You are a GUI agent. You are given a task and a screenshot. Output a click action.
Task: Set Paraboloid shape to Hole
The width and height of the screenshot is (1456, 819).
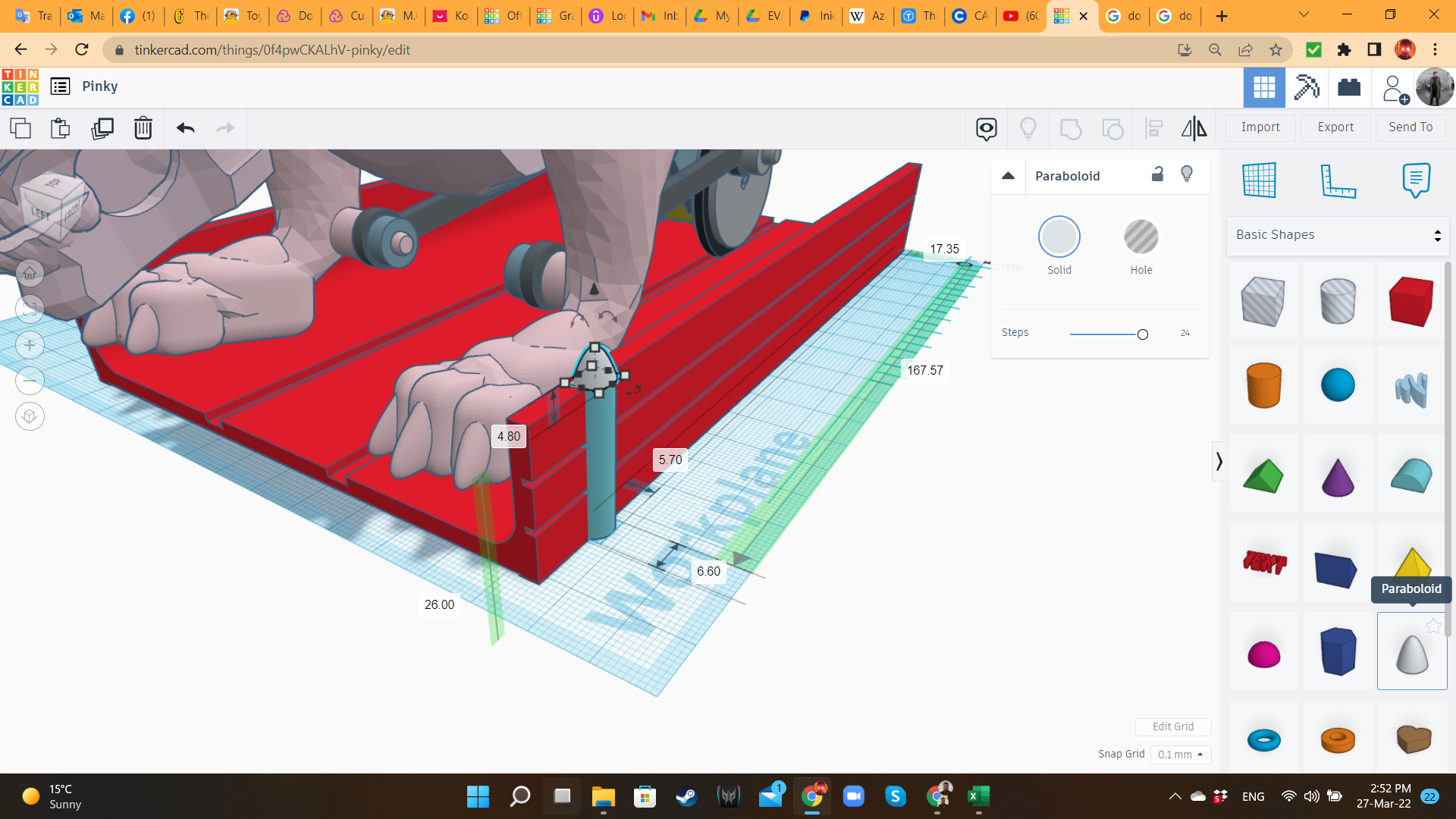pos(1141,237)
